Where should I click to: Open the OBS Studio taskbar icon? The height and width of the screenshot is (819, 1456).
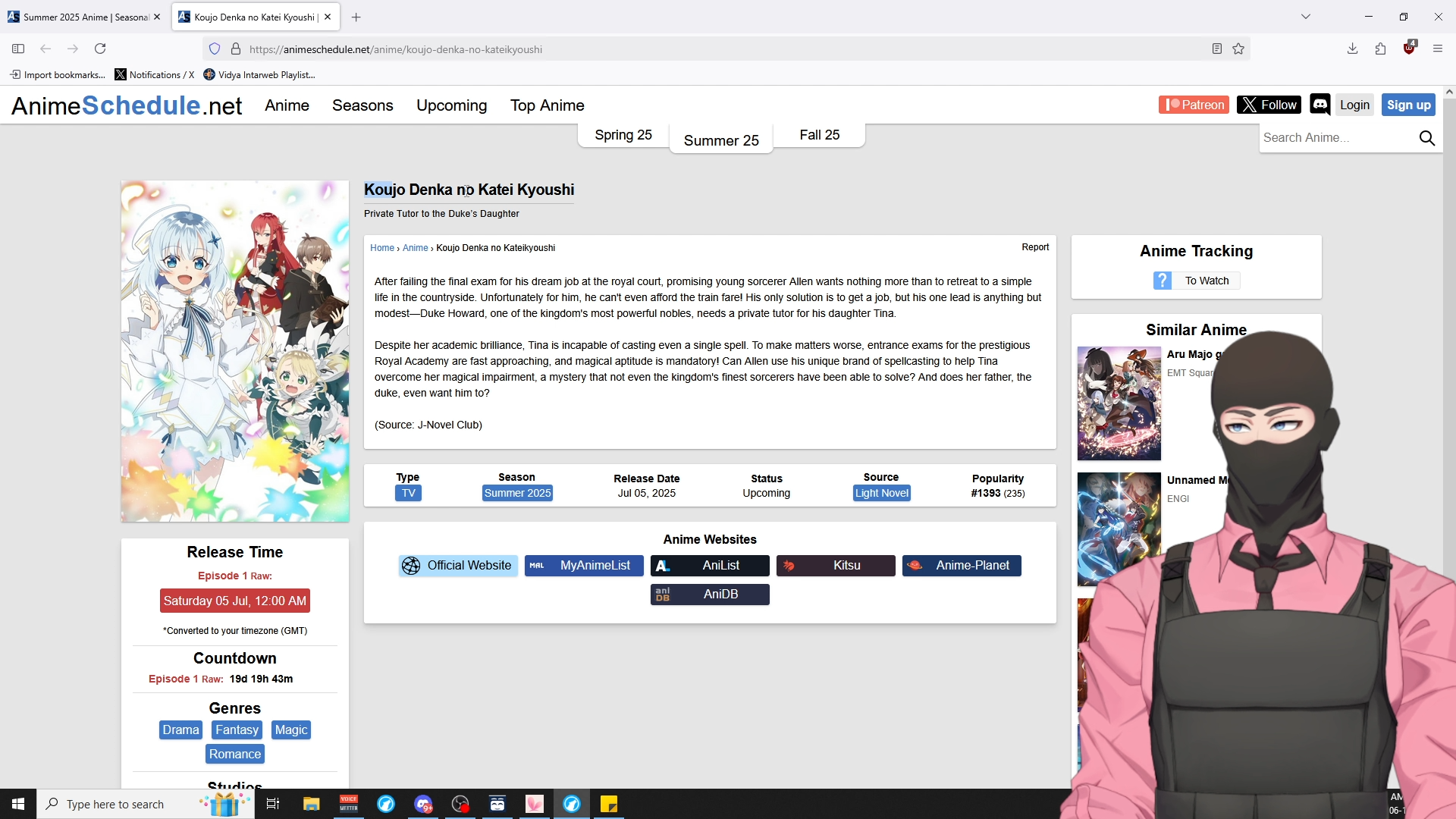pos(460,804)
